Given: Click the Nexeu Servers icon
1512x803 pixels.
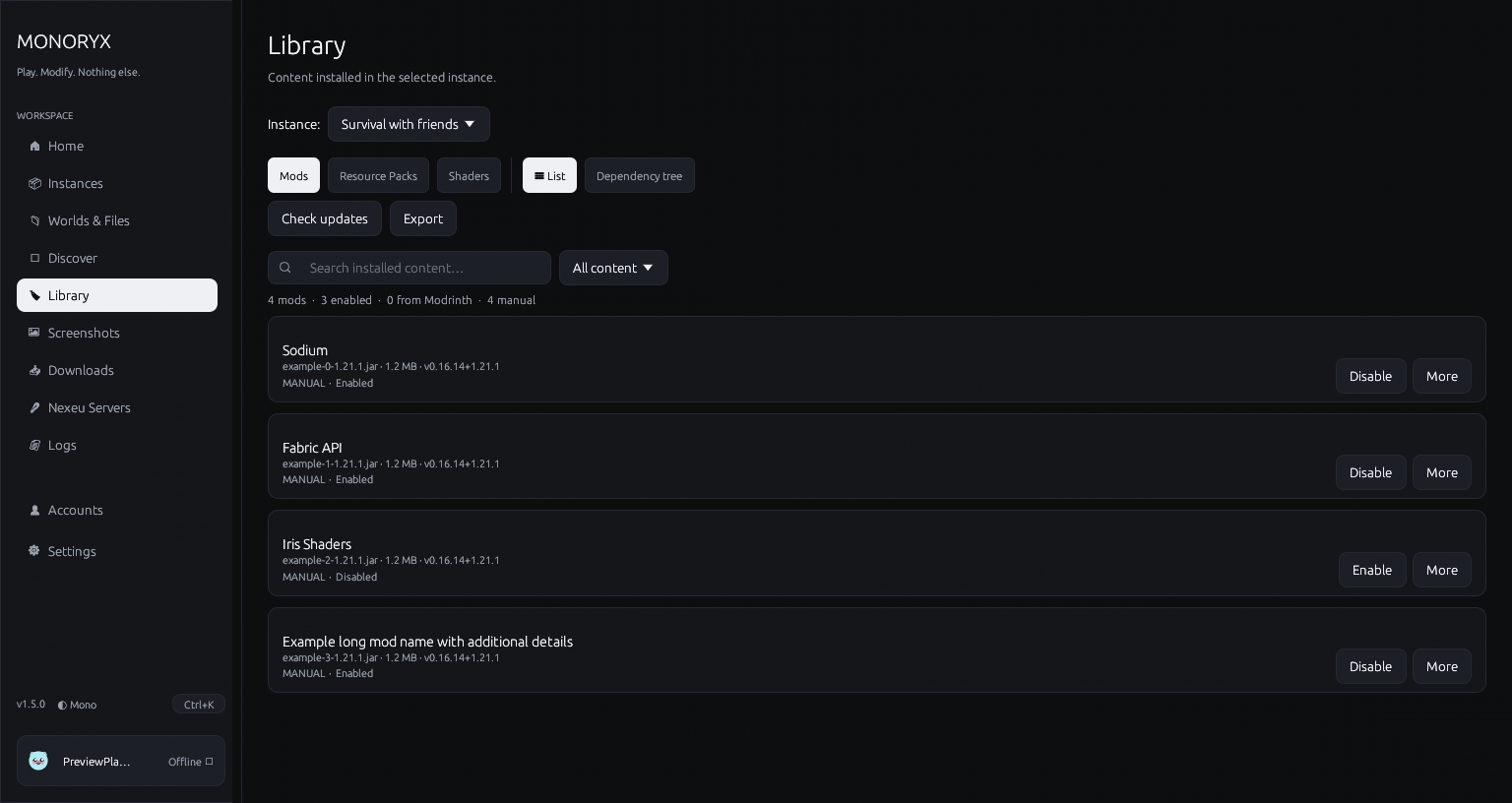Looking at the screenshot, I should [34, 407].
